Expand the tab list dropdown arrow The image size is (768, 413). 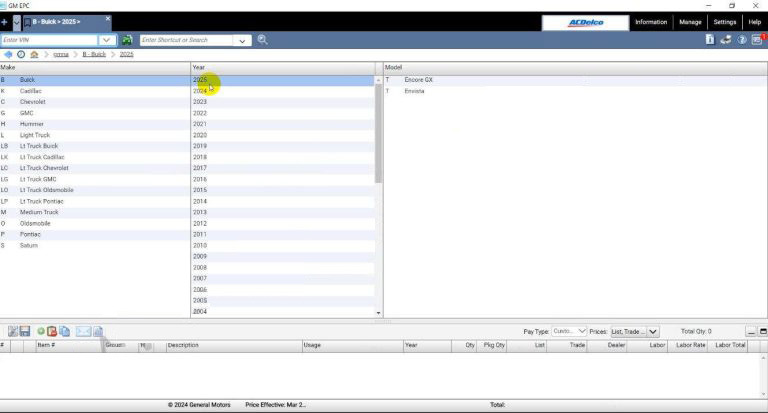[17, 22]
